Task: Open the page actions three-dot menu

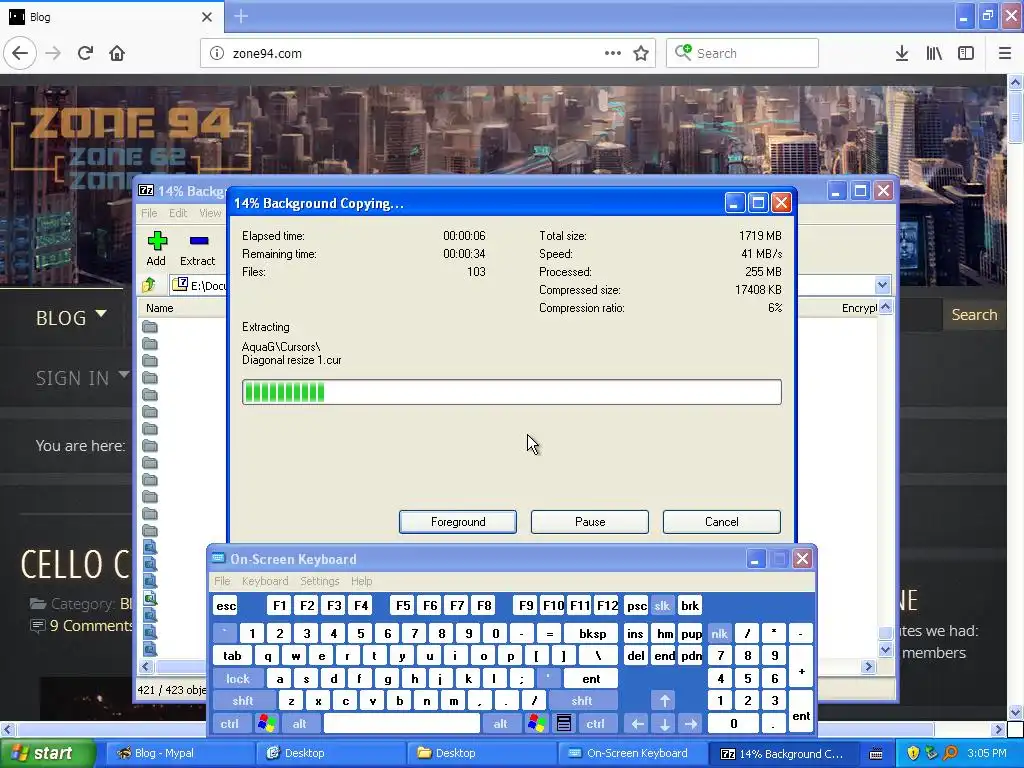Action: click(x=613, y=54)
